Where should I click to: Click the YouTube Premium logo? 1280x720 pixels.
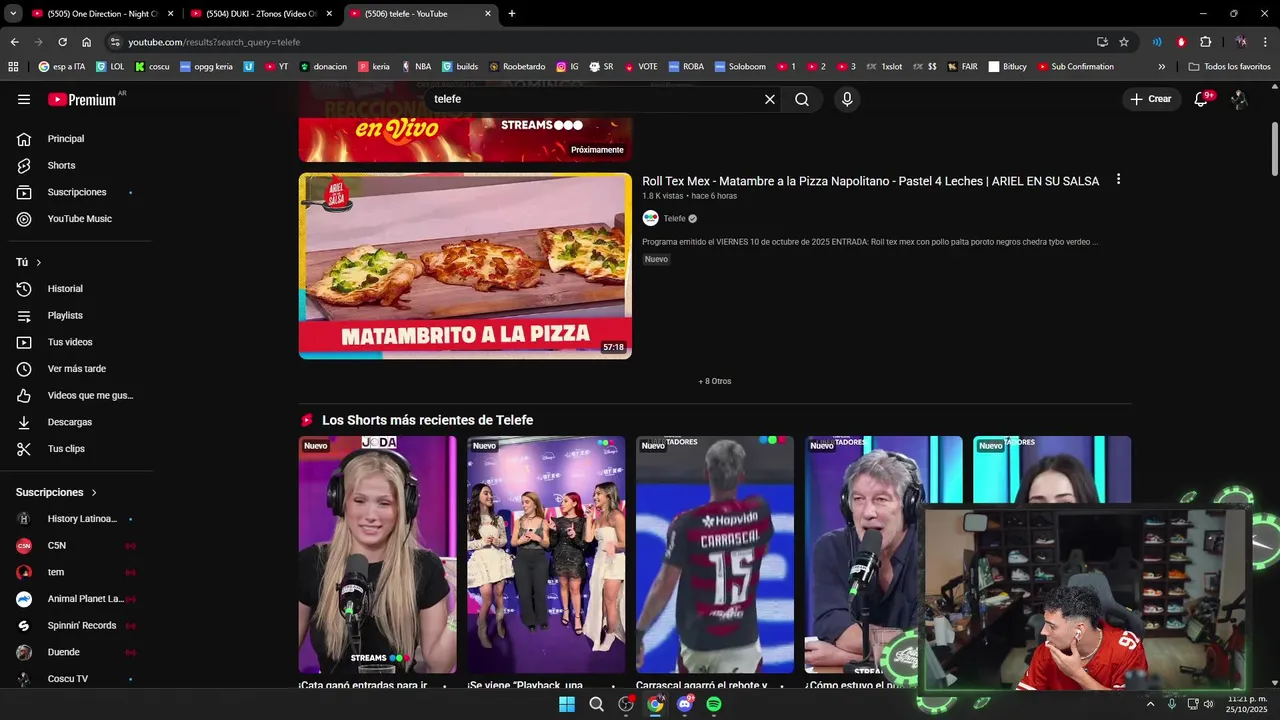click(x=82, y=99)
